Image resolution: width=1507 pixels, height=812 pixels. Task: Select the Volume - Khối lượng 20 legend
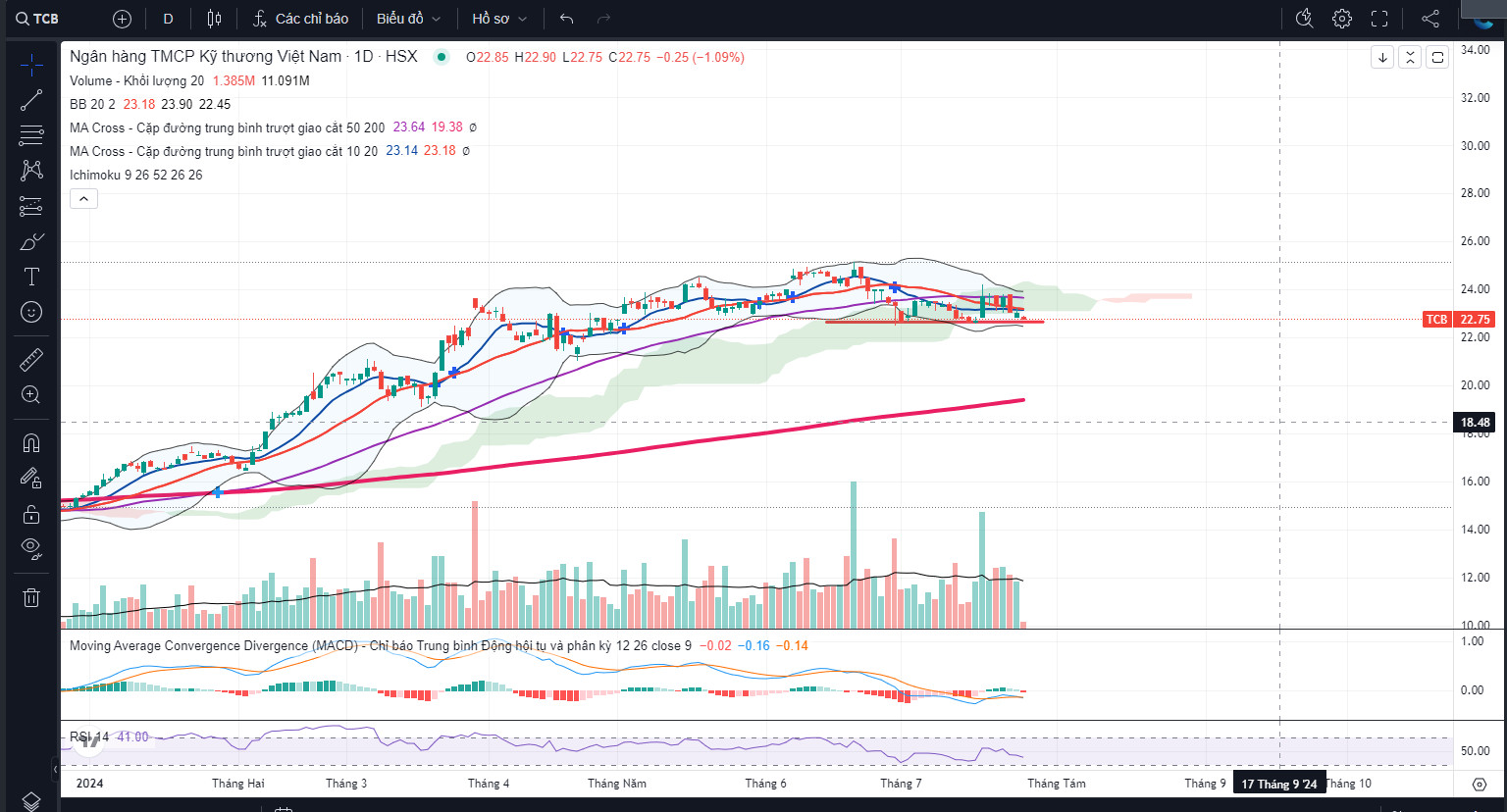click(x=136, y=80)
